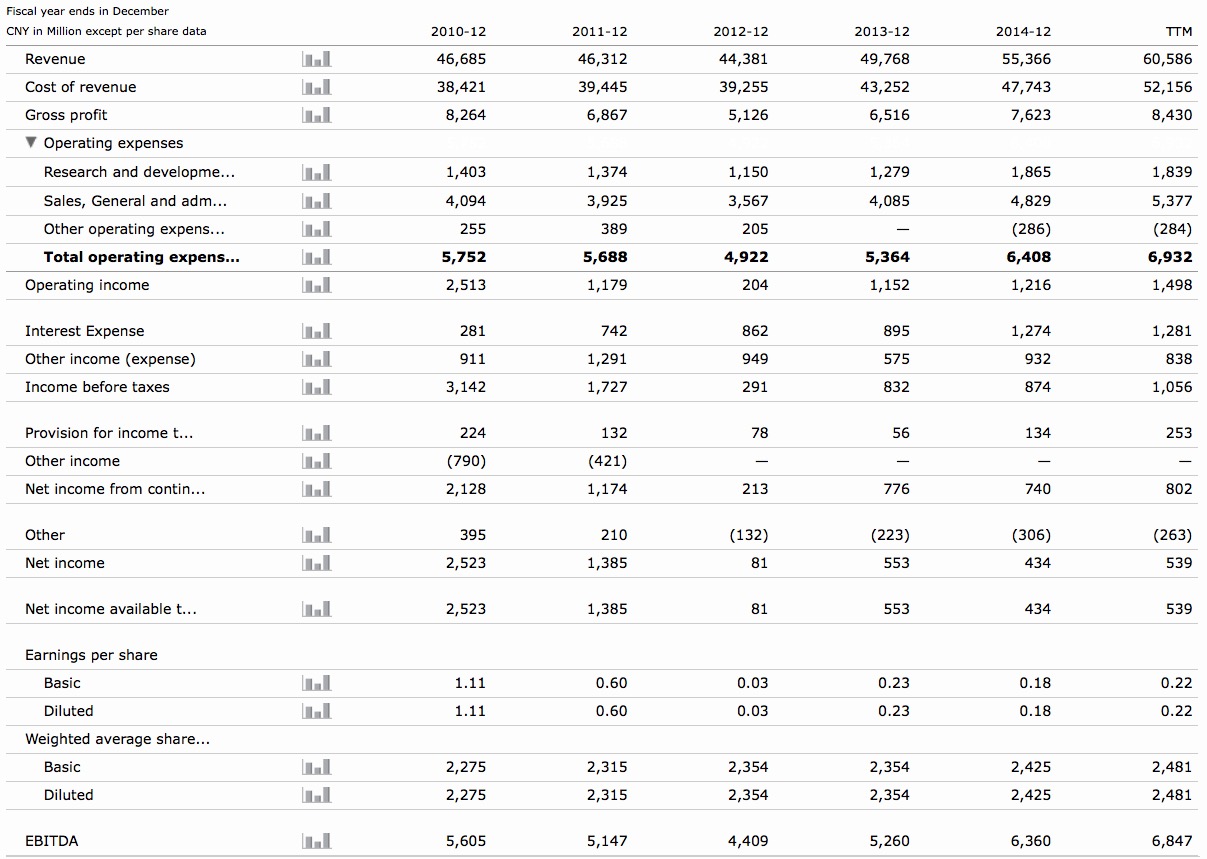The image size is (1207, 859).
Task: Select the Net income from continuing row label
Action: pyautogui.click(x=115, y=489)
